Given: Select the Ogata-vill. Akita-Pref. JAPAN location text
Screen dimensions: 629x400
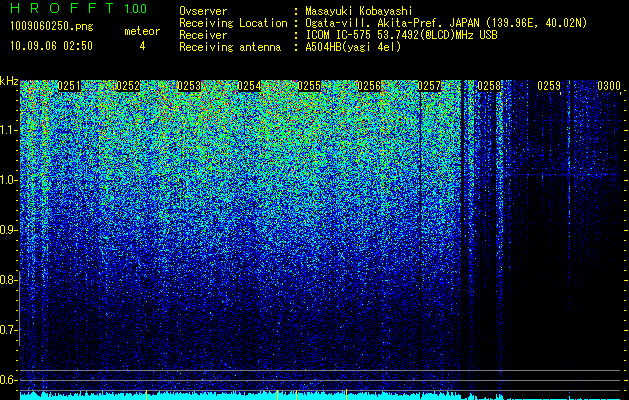Looking at the screenshot, I should (446, 23).
